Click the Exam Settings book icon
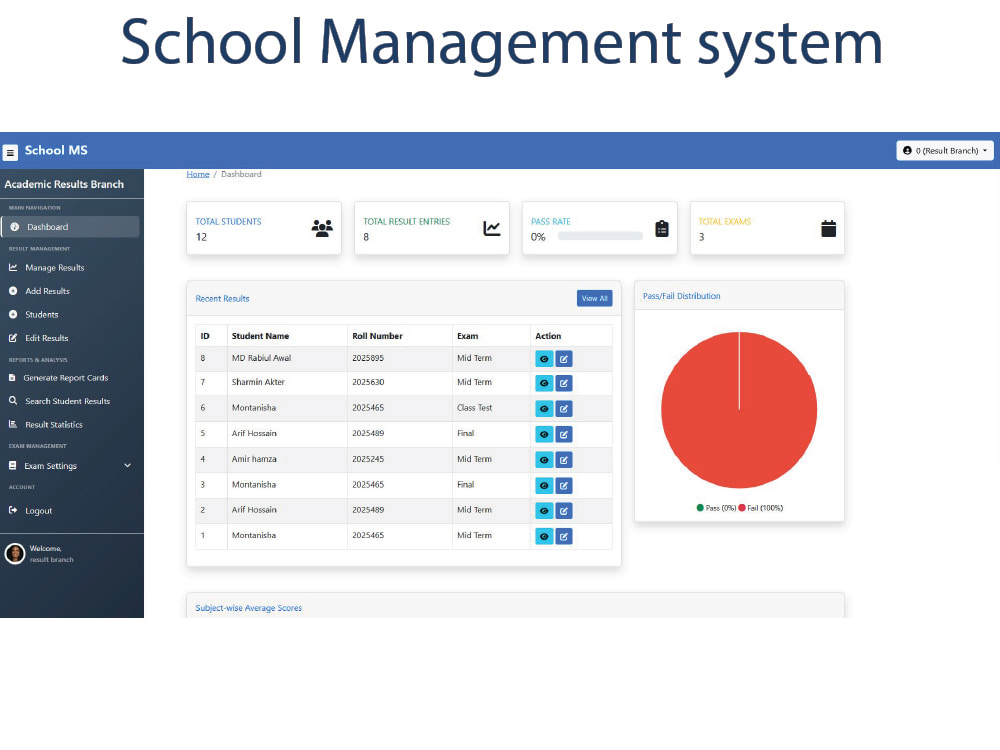 coord(12,466)
